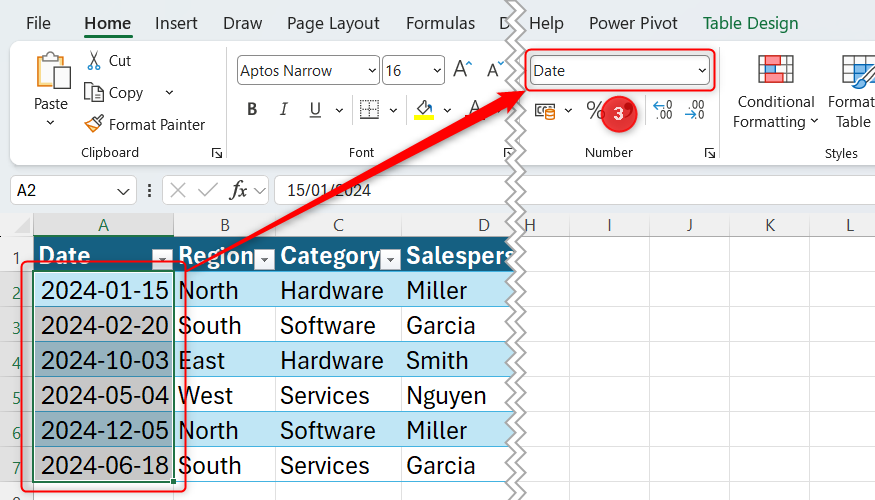
Task: Open Clipboard group dialog launcher
Action: (x=217, y=153)
